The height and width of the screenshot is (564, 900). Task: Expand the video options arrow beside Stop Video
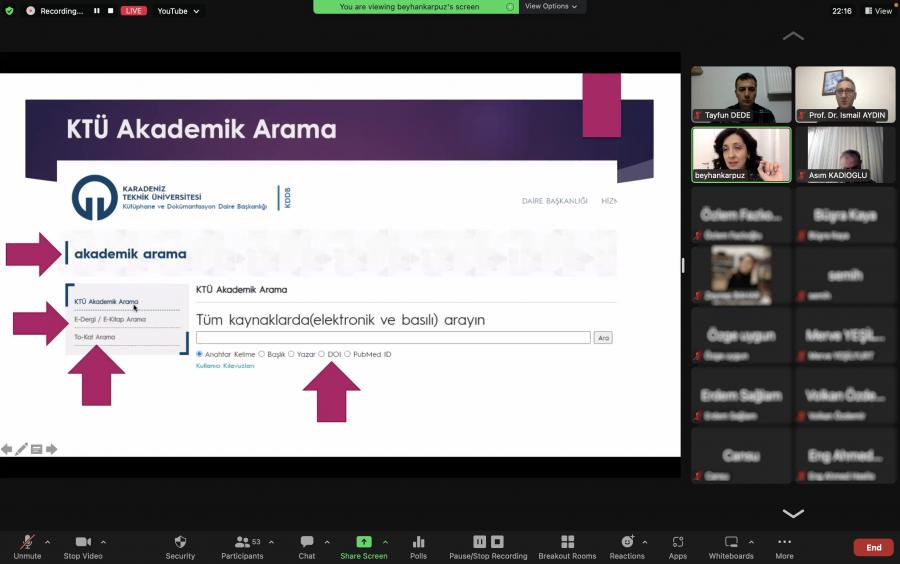click(103, 542)
